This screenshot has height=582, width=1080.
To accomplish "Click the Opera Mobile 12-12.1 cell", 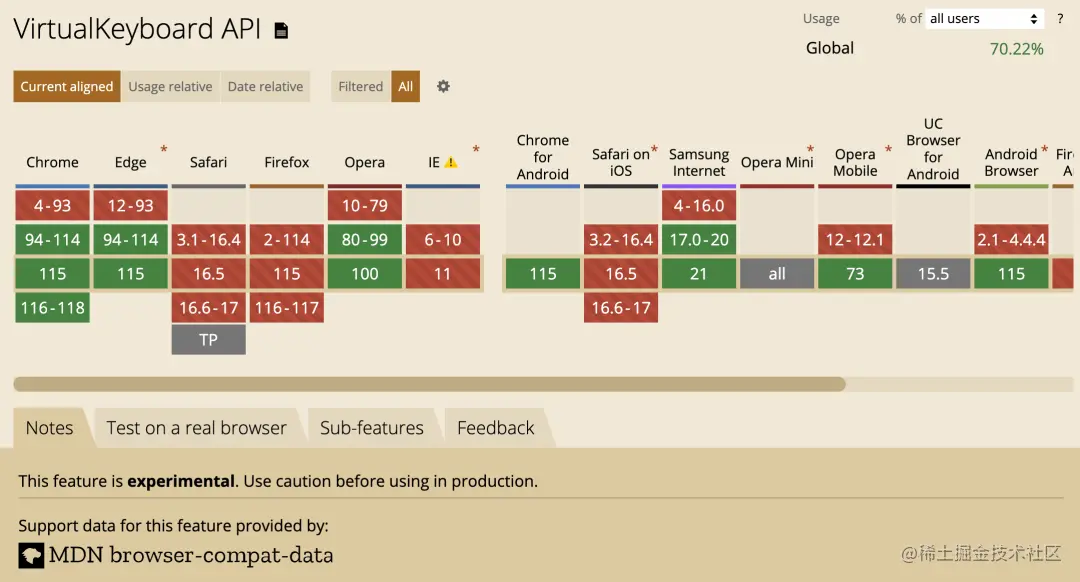I will (x=855, y=240).
